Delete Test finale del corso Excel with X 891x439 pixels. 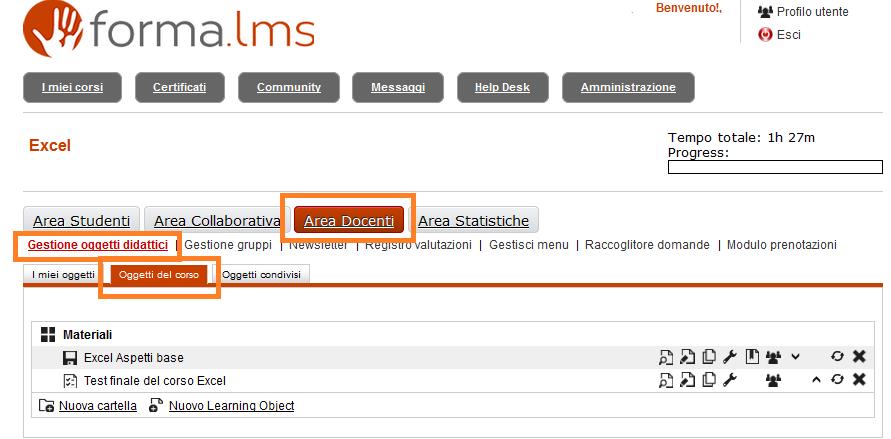[858, 380]
